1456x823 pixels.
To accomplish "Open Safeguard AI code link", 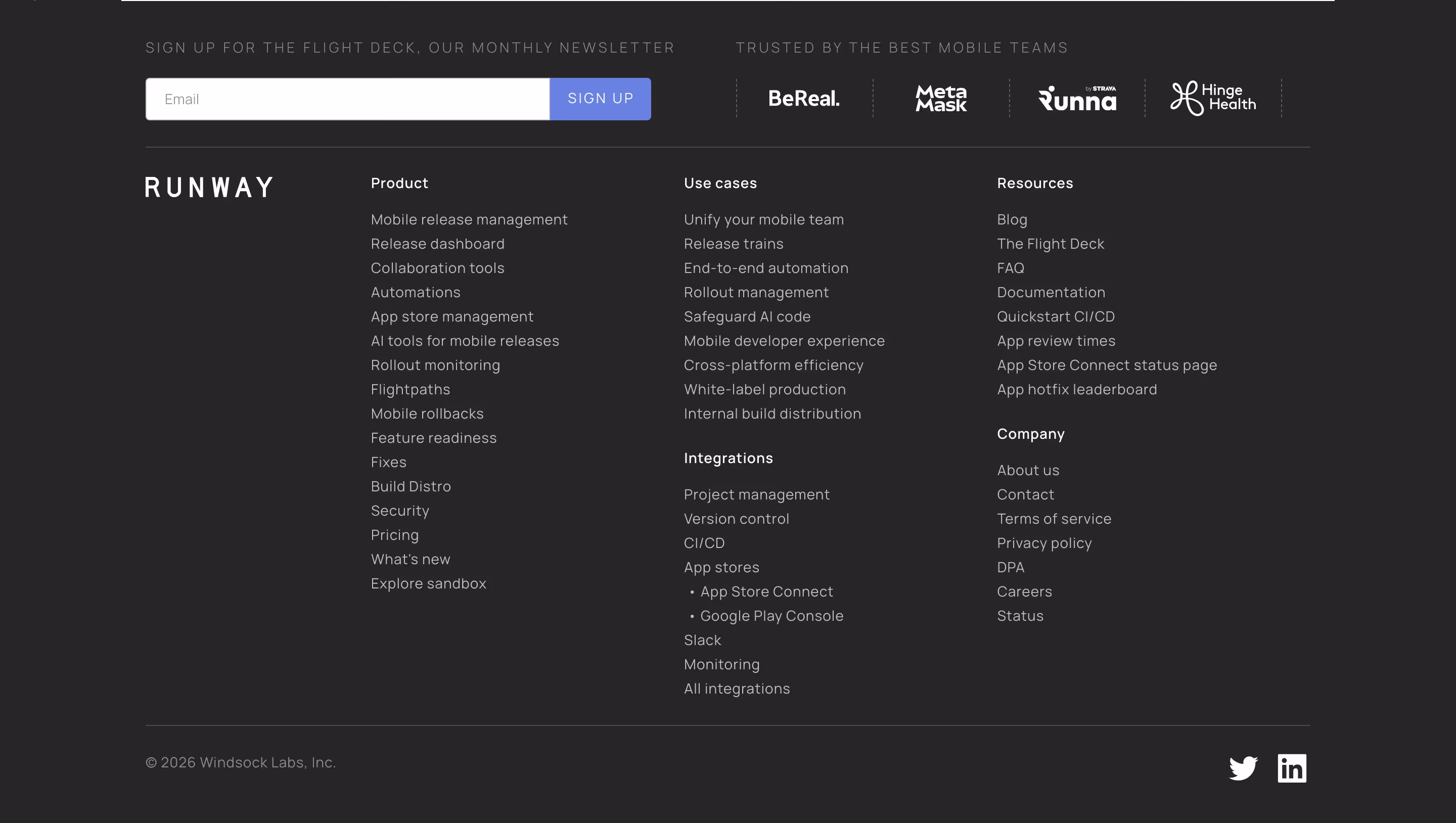I will click(x=747, y=316).
